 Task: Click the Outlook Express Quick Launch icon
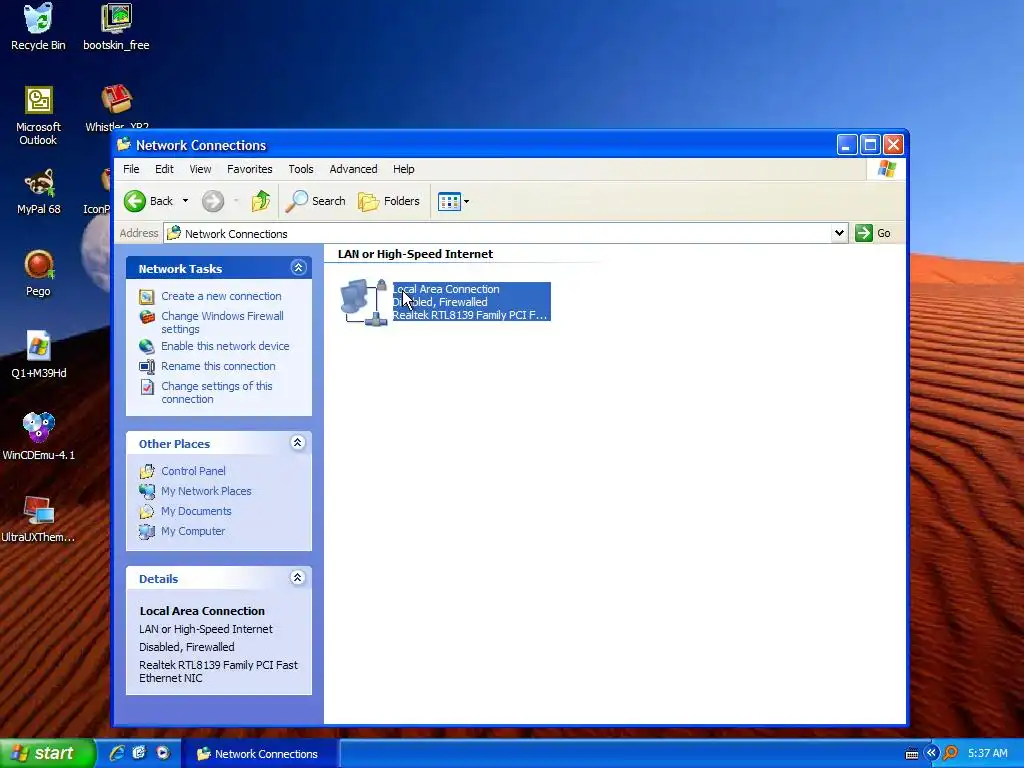(139, 753)
